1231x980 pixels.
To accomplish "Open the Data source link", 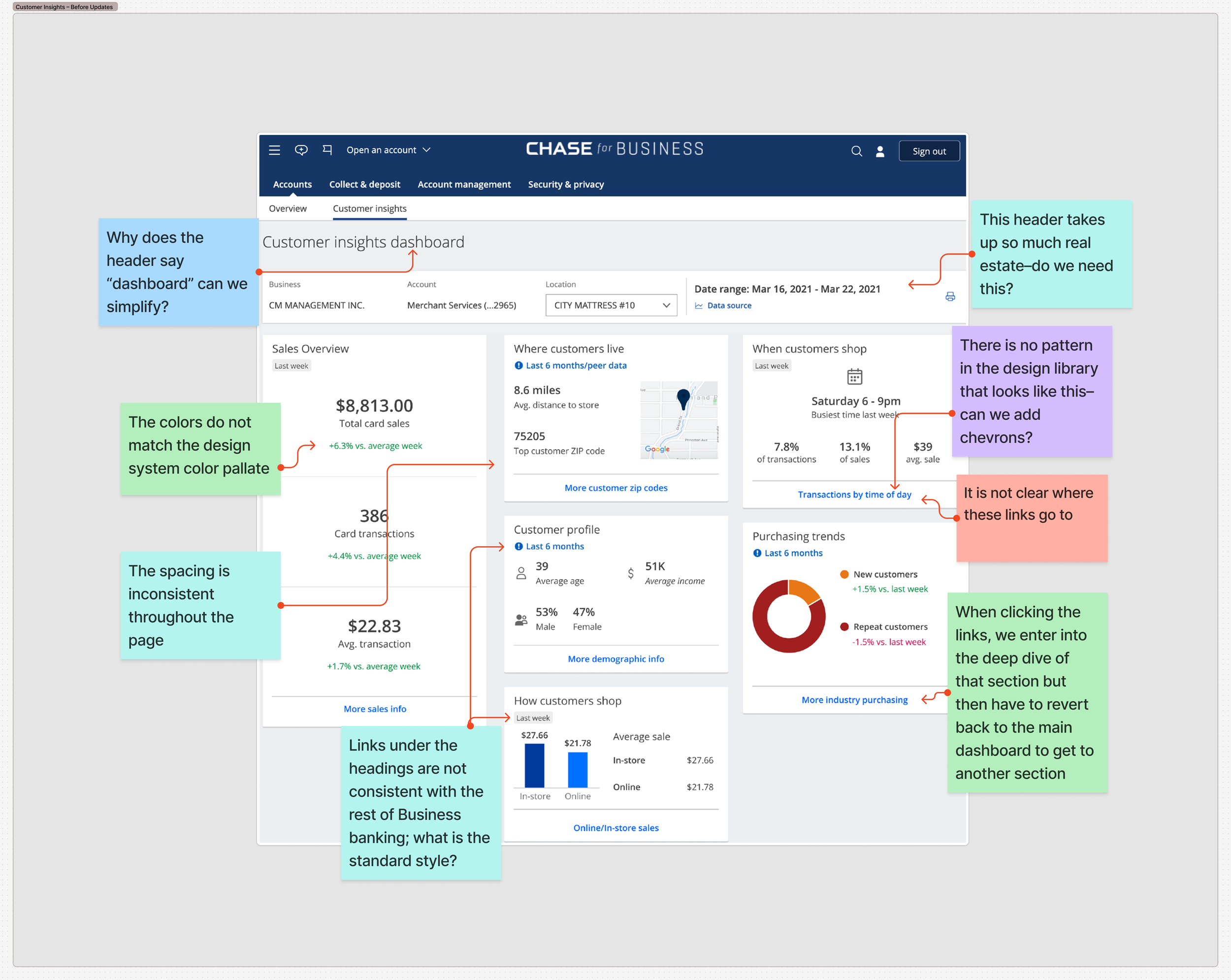I will (729, 305).
